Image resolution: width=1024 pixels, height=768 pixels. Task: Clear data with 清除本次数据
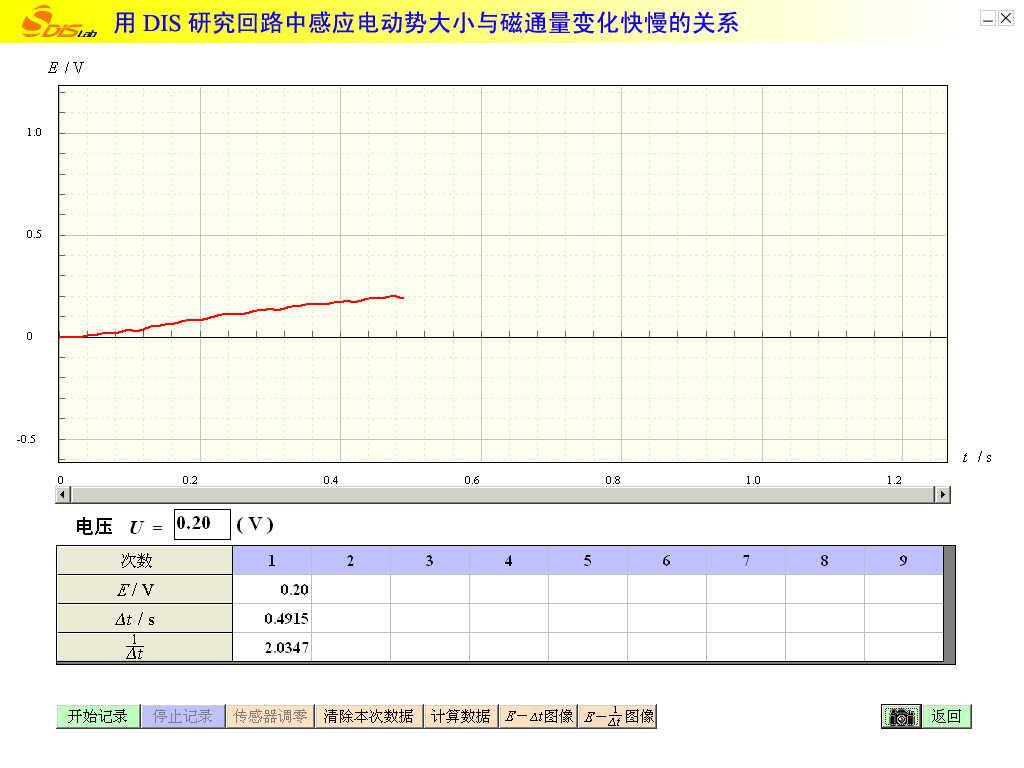click(368, 716)
